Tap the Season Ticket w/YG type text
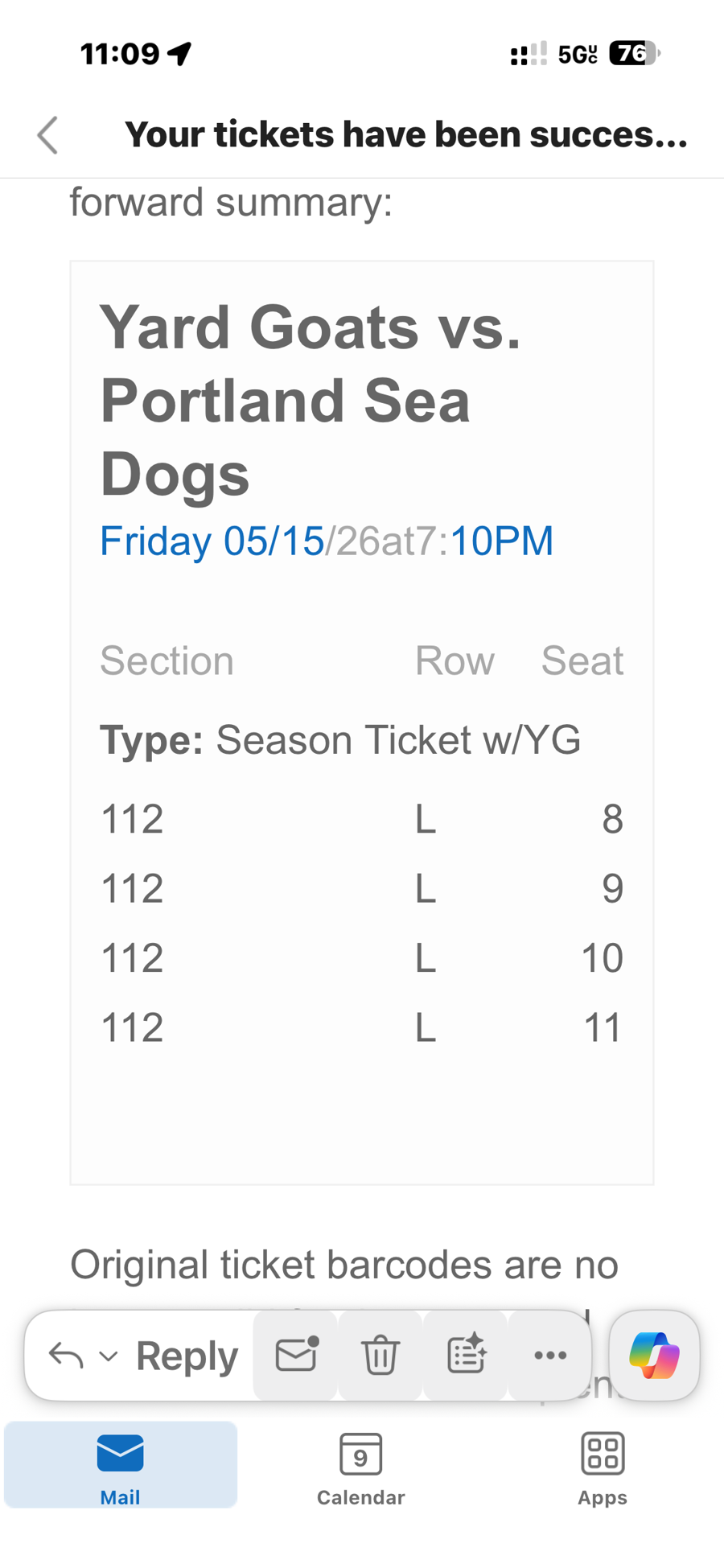 (397, 740)
